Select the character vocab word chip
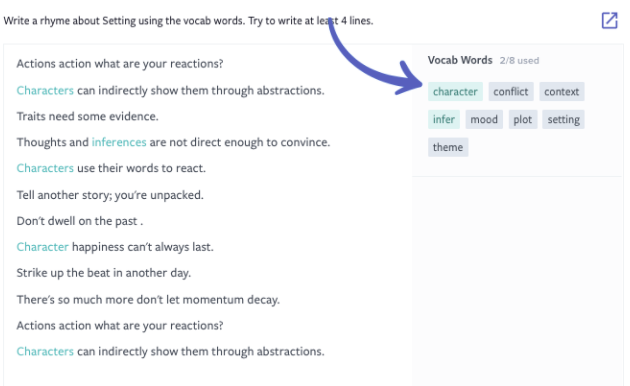This screenshot has height=386, width=630. click(x=455, y=92)
